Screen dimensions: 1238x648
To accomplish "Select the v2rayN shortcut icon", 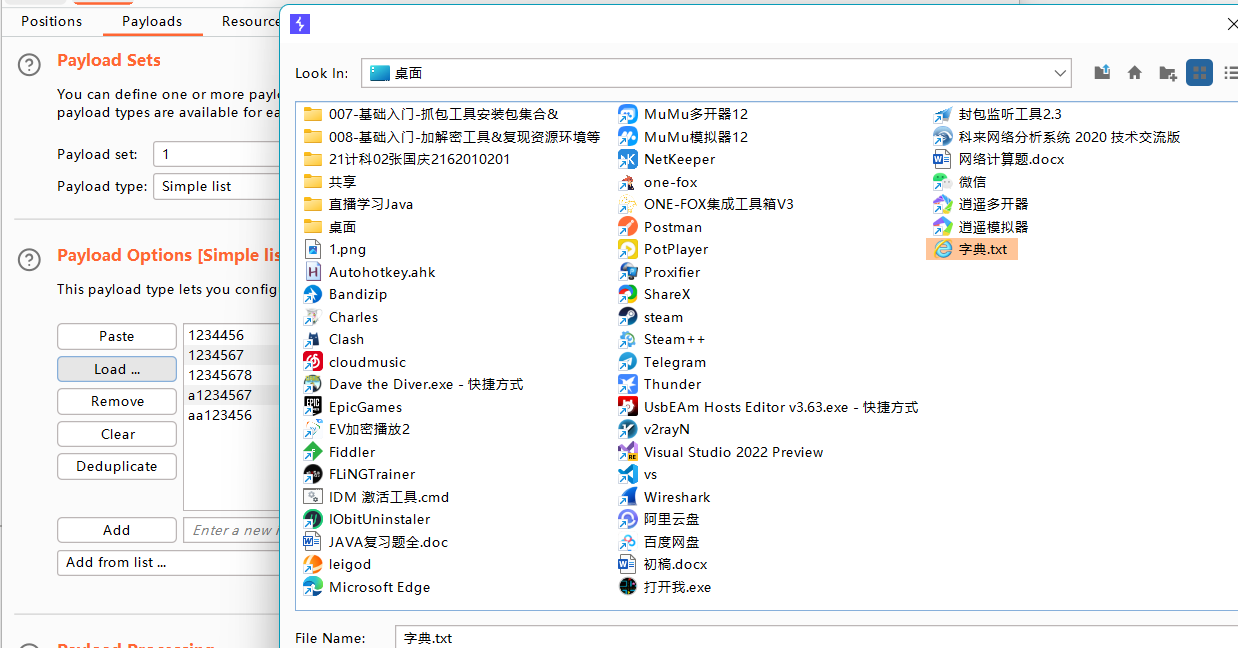I will (x=628, y=429).
